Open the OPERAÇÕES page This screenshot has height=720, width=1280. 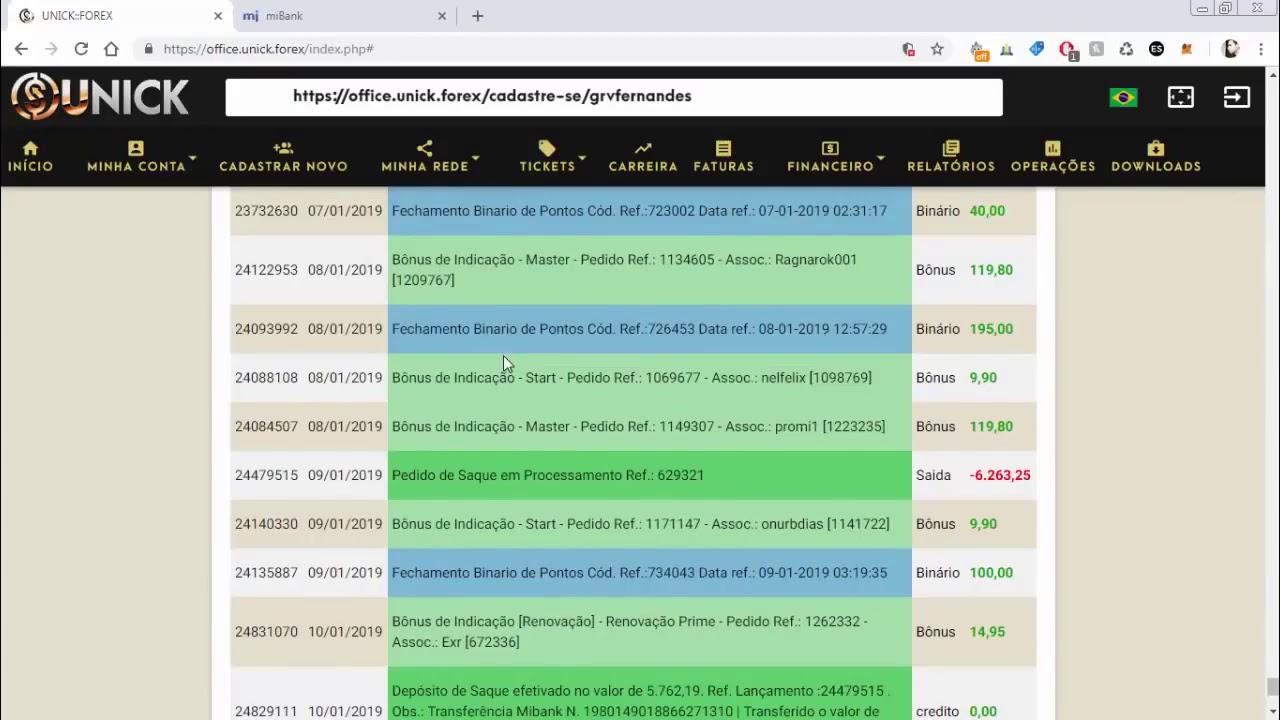[x=1053, y=157]
